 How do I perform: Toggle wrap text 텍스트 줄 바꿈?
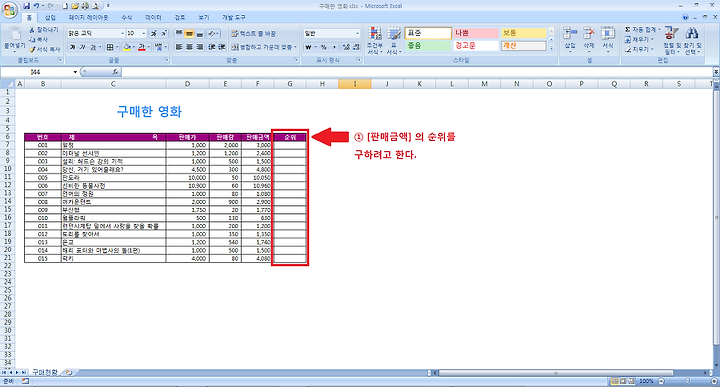pyautogui.click(x=253, y=34)
